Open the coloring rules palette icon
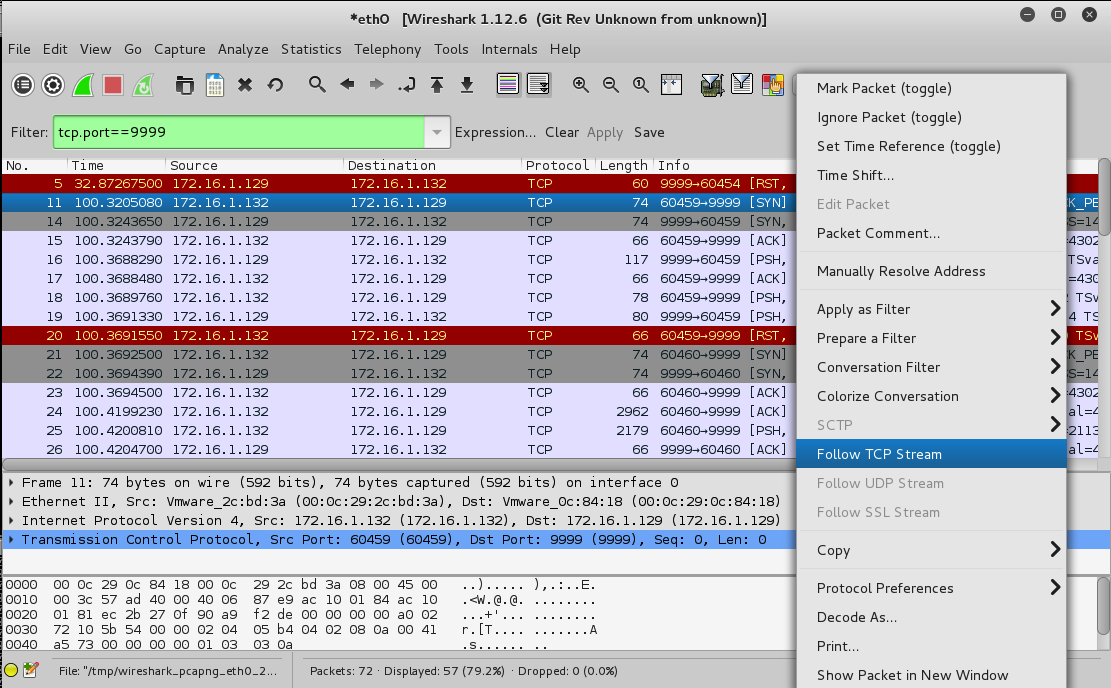Image resolution: width=1111 pixels, height=688 pixels. (772, 85)
